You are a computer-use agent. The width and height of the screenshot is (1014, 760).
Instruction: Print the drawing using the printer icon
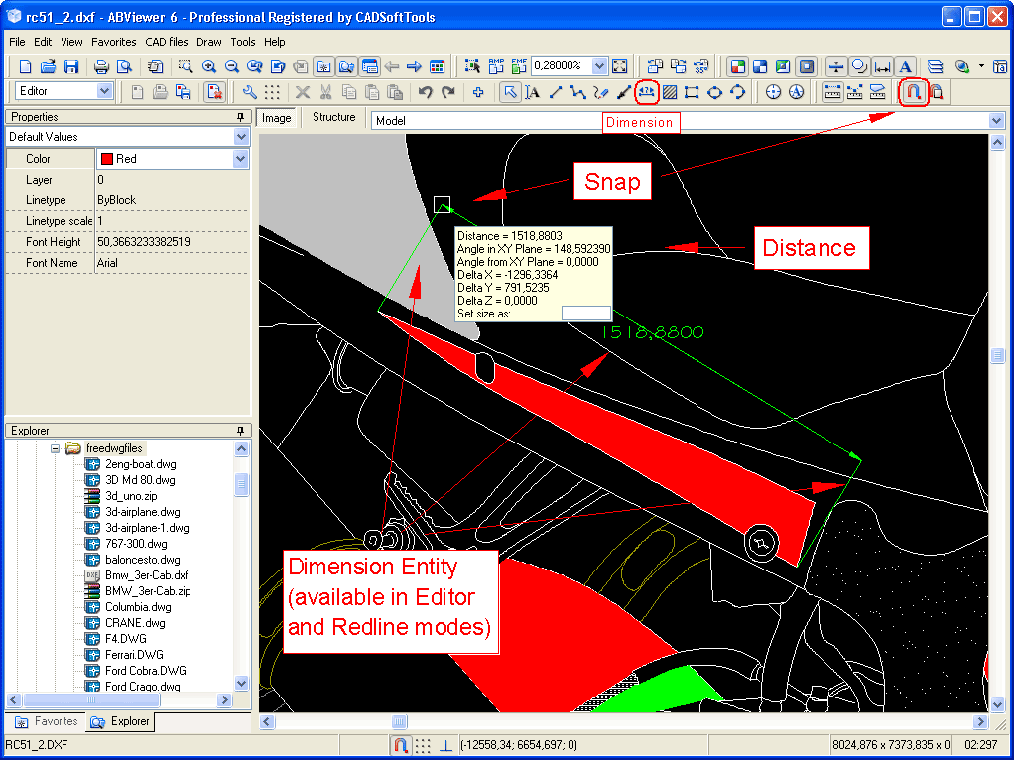(101, 67)
